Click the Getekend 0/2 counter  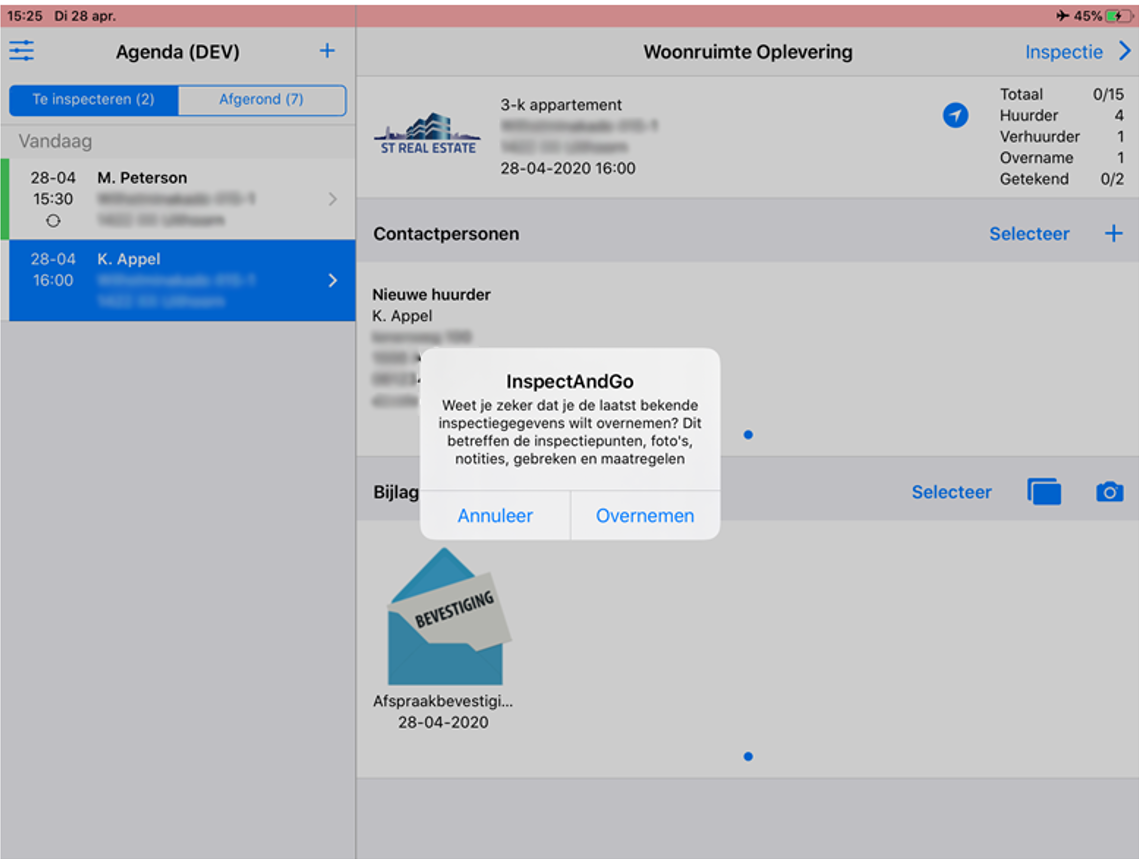pos(1061,179)
